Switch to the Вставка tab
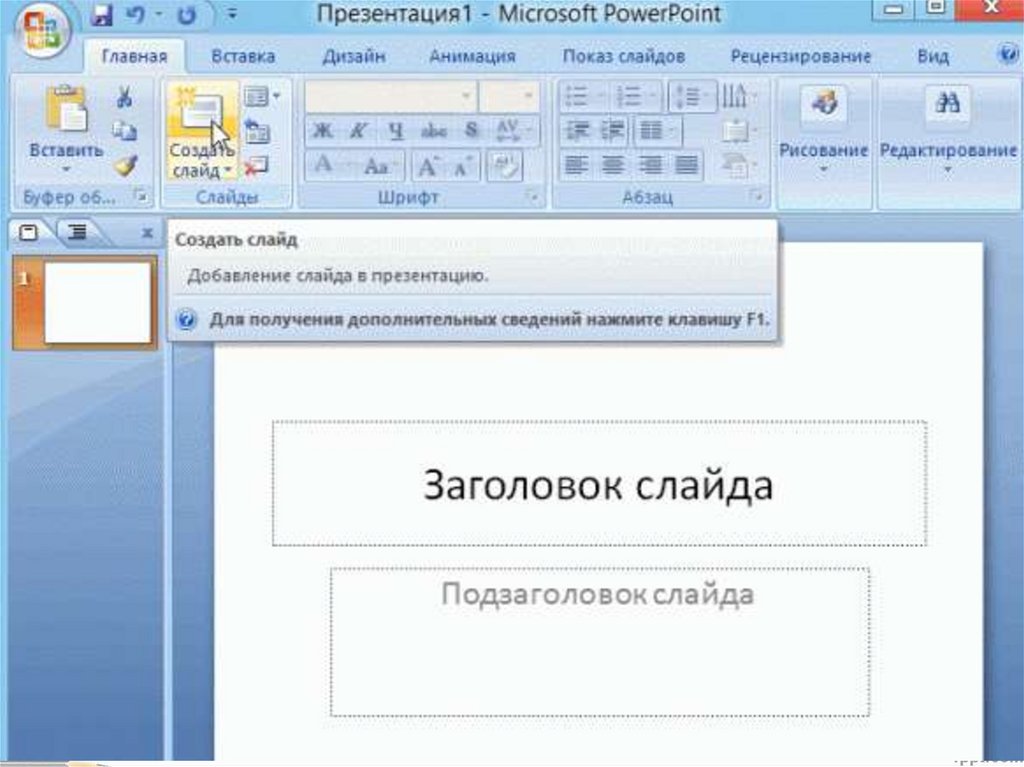This screenshot has width=1024, height=767. (x=243, y=56)
